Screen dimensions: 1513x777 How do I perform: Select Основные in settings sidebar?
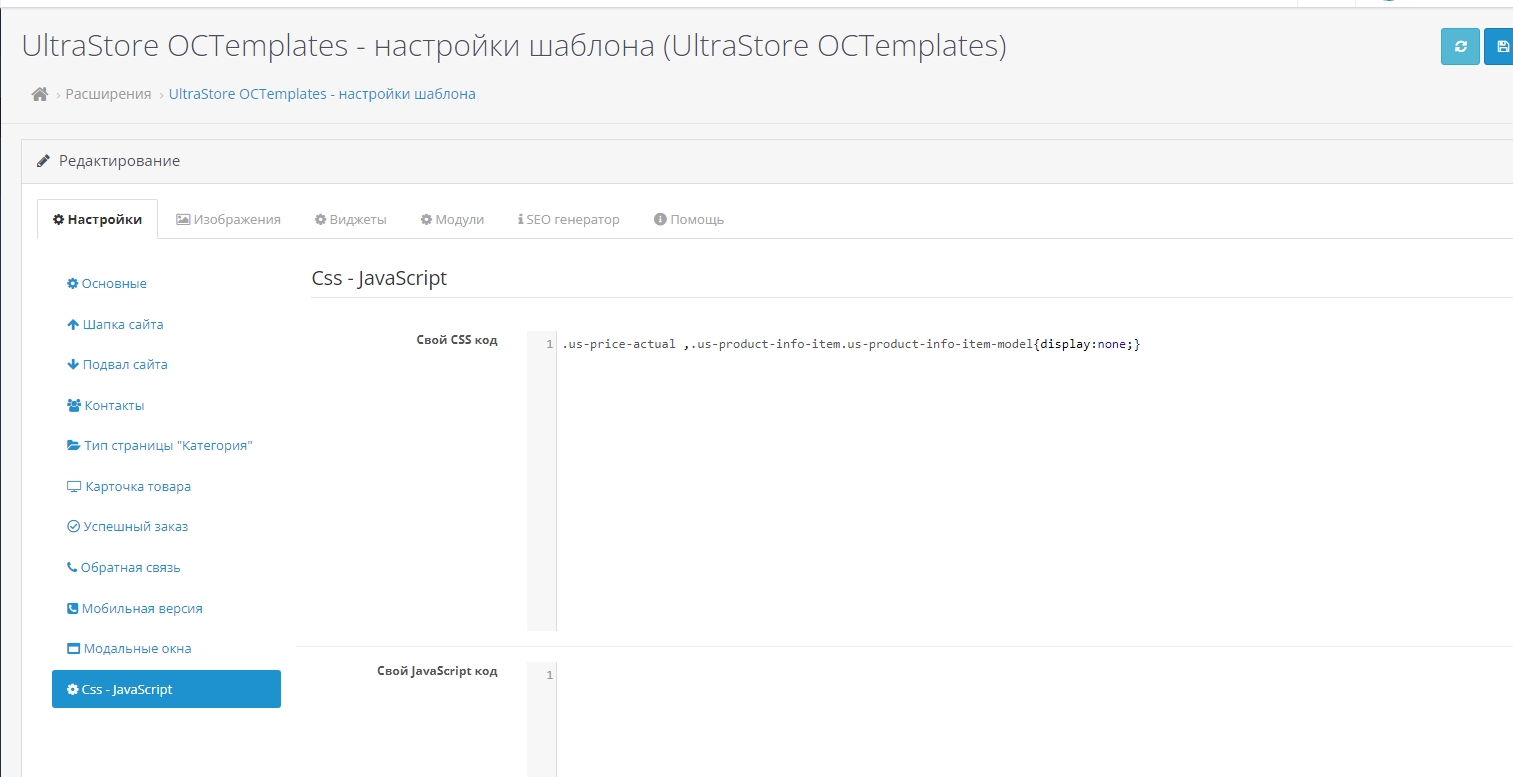click(107, 284)
